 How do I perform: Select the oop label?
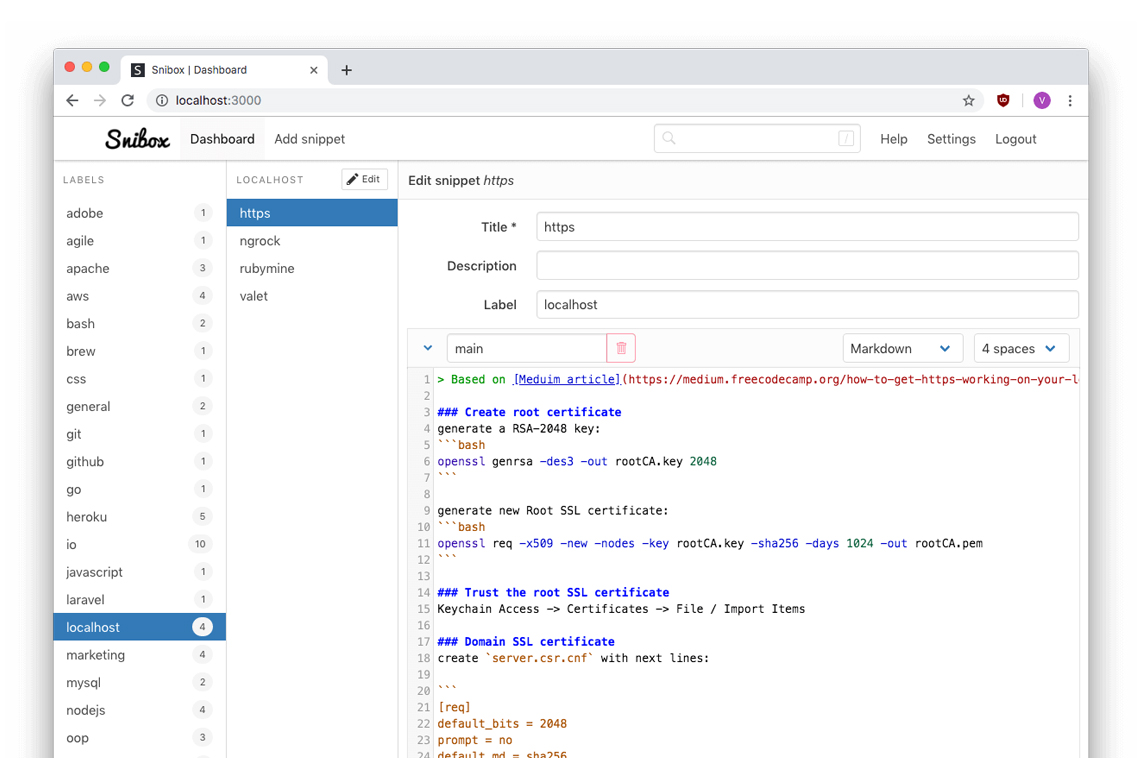click(139, 738)
